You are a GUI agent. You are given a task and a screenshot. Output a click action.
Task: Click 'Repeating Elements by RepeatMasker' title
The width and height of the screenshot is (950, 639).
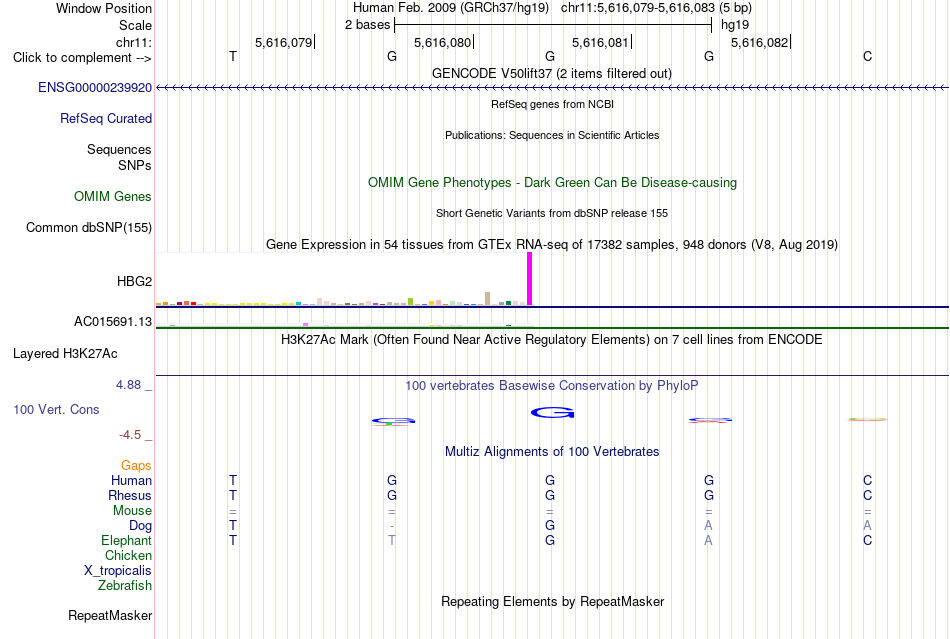point(553,601)
